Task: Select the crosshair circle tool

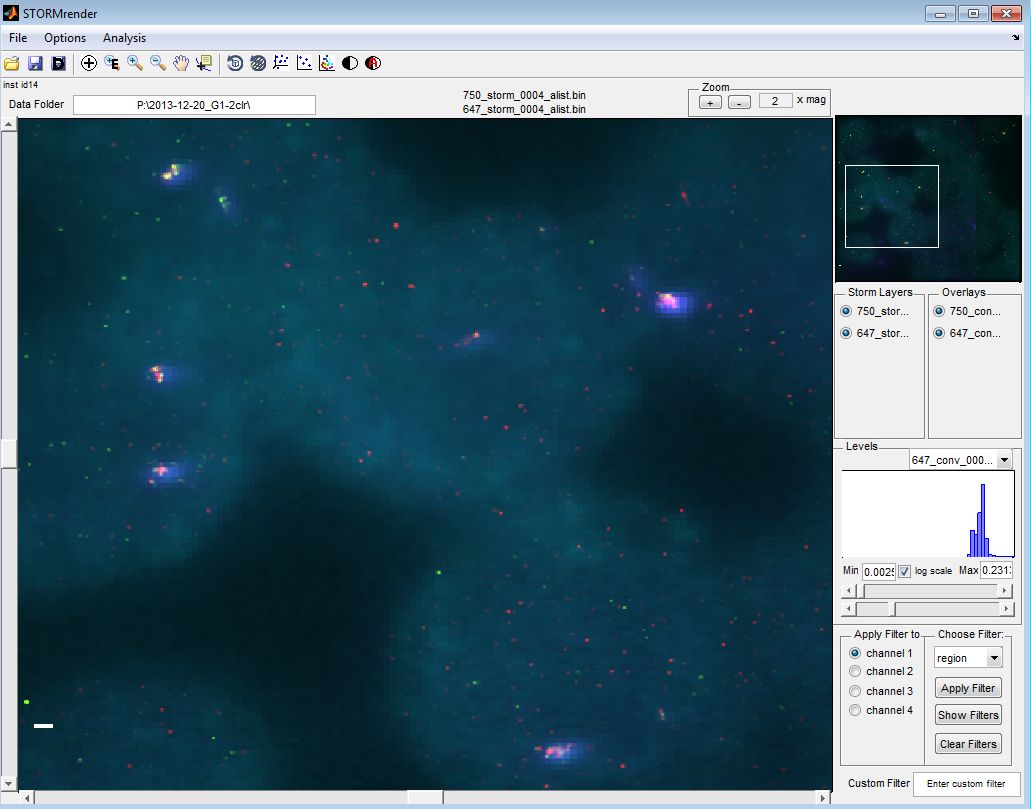Action: click(89, 63)
